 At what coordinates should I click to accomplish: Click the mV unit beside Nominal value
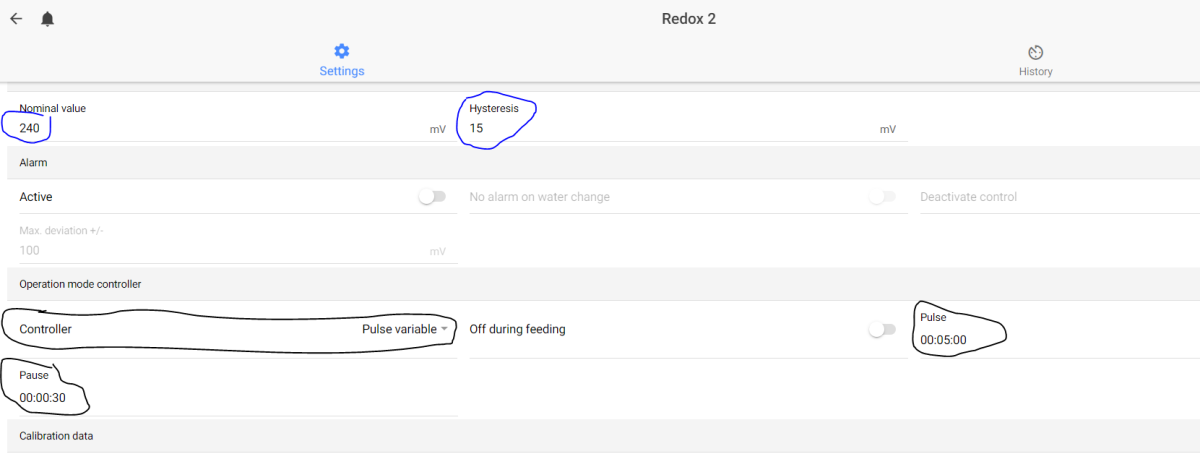coord(438,130)
